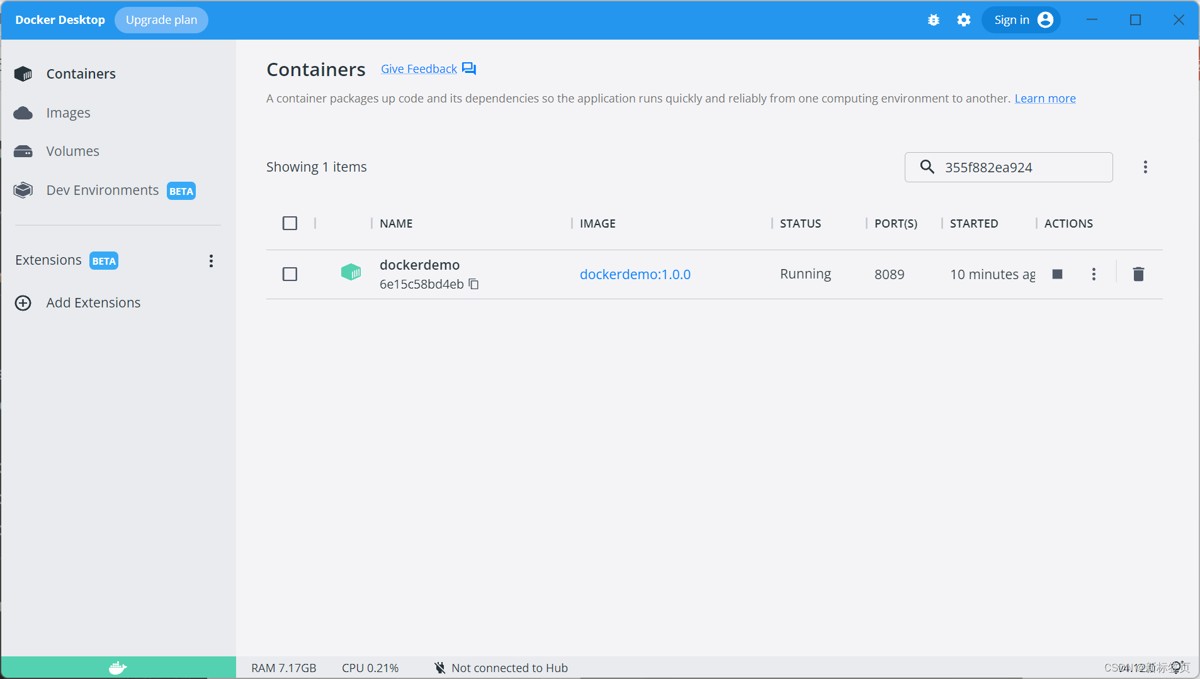Click the Extensions section label
The width and height of the screenshot is (1200, 679).
coord(48,260)
